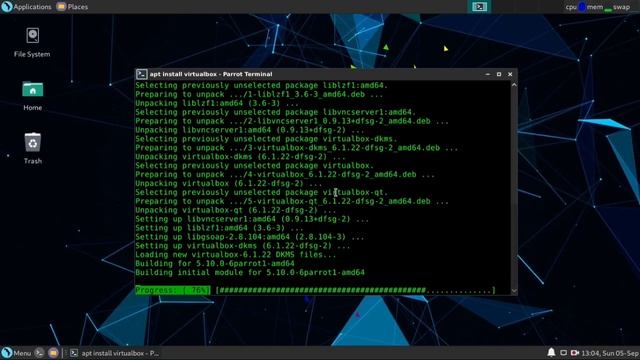
Task: Click the title 'apt install virtualbox - Parrot Terminal'
Action: click(211, 74)
